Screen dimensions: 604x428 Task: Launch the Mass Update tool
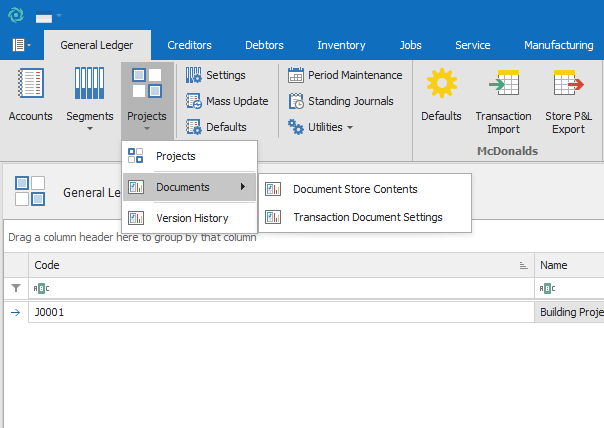[x=226, y=101]
